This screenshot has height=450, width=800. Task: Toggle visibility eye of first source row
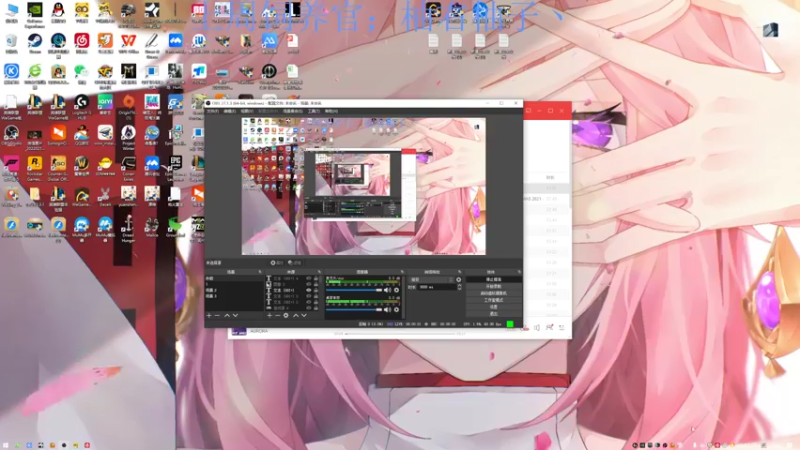308,279
